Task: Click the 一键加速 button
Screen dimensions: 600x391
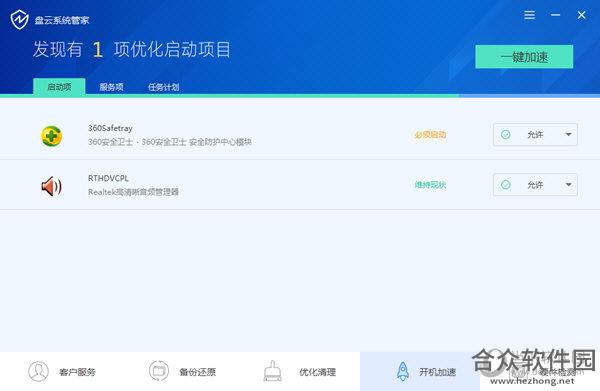Action: tap(524, 57)
